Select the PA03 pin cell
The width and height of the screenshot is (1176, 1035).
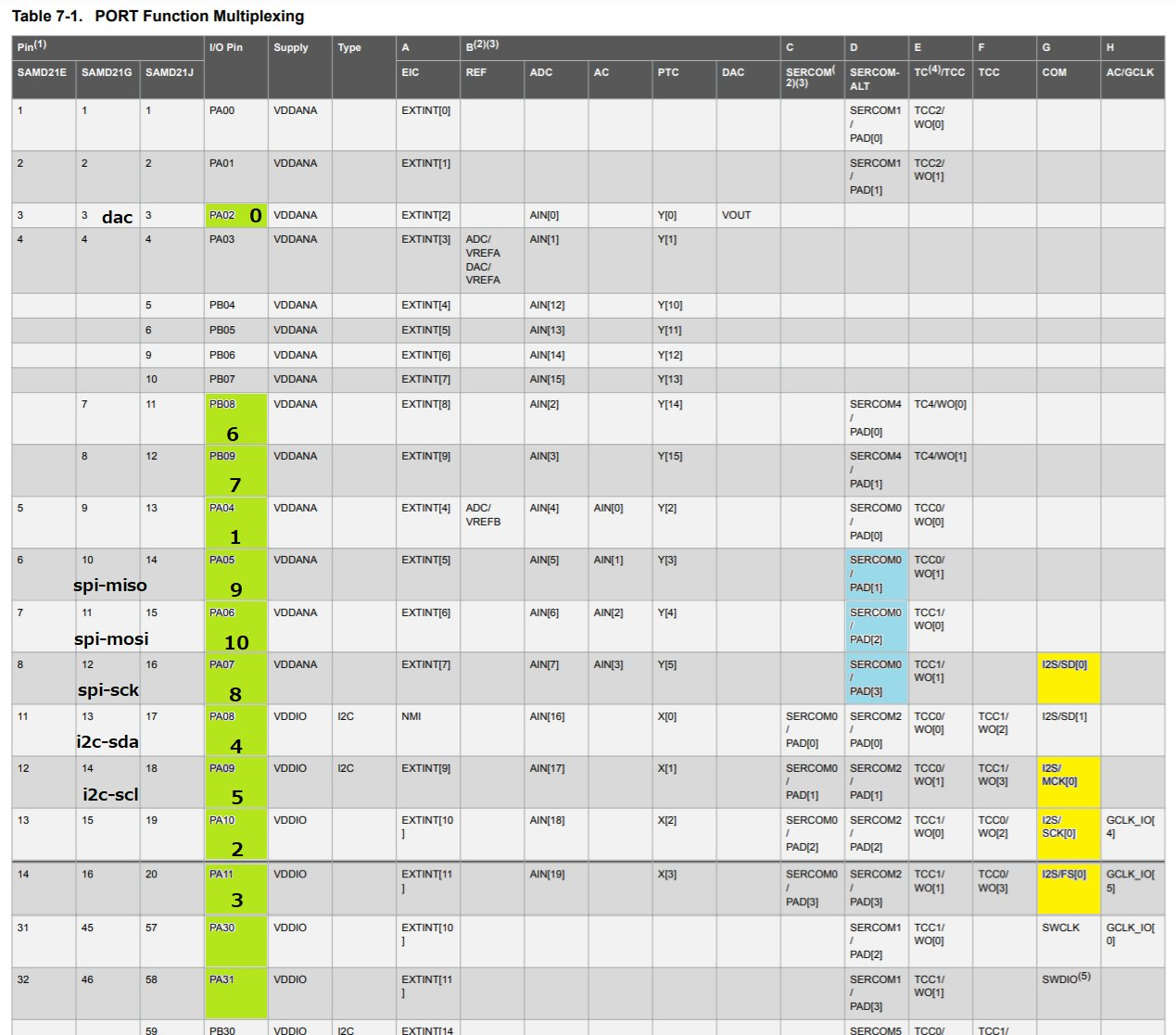coord(235,260)
